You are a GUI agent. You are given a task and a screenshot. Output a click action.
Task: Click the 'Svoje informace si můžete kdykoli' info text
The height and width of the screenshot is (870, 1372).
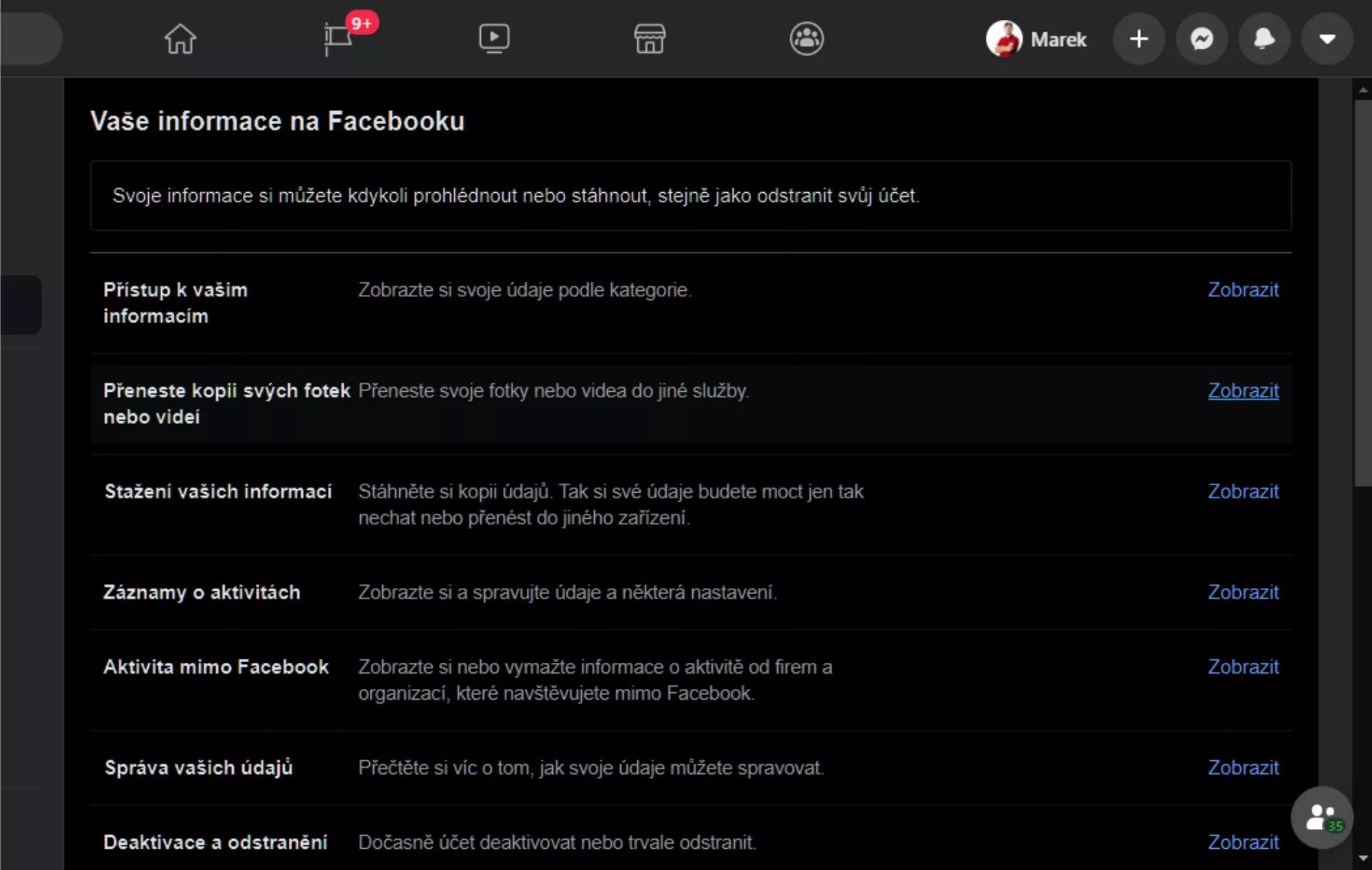point(516,196)
